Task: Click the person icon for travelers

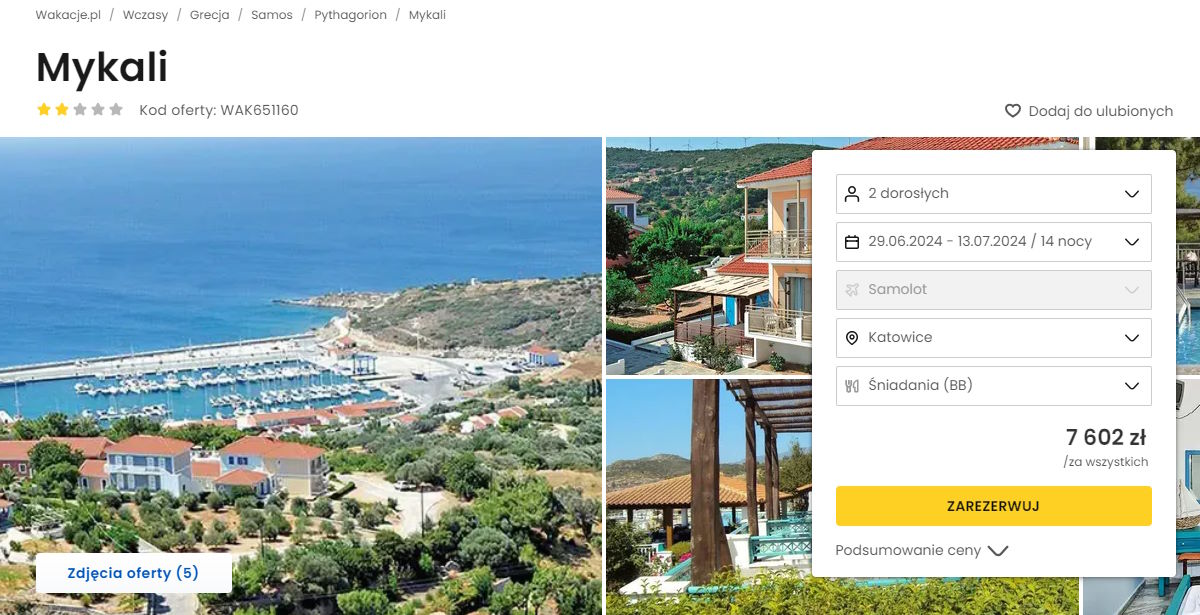Action: point(852,194)
